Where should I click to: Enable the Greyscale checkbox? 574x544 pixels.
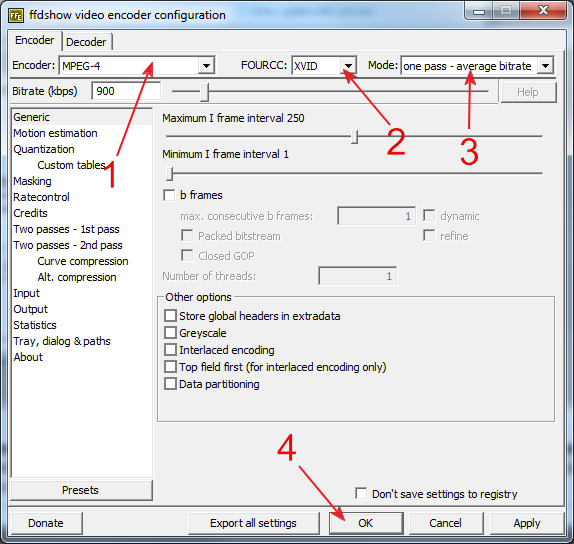point(170,333)
